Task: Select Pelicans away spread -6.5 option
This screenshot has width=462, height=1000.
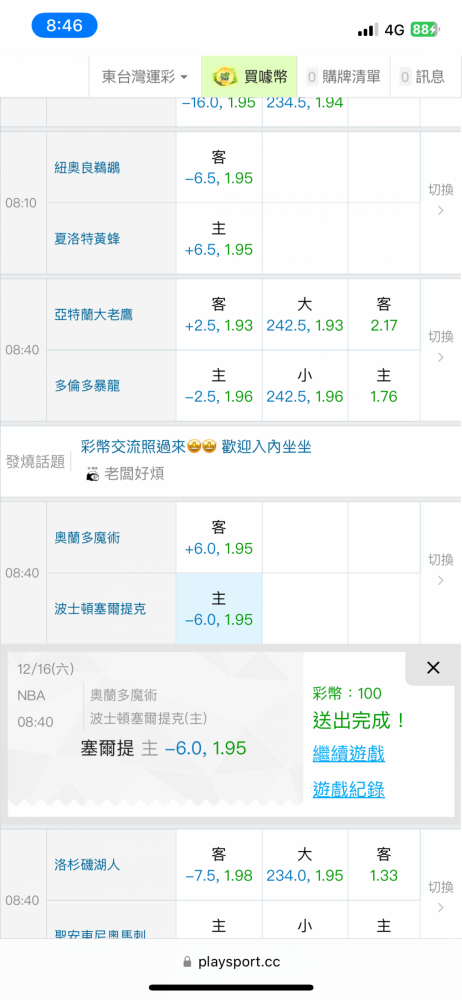Action: (x=219, y=167)
